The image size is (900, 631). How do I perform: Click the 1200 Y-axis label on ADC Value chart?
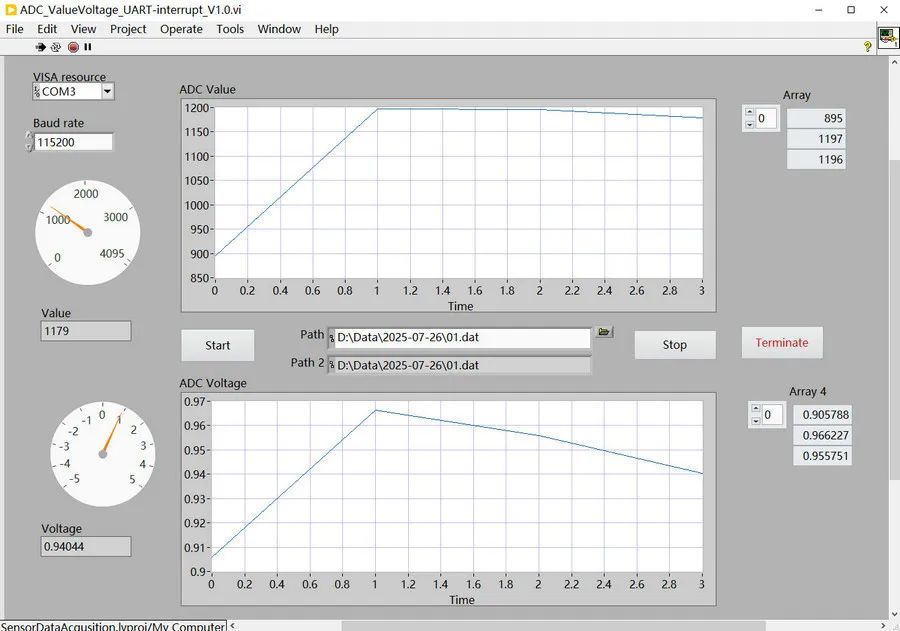point(197,108)
